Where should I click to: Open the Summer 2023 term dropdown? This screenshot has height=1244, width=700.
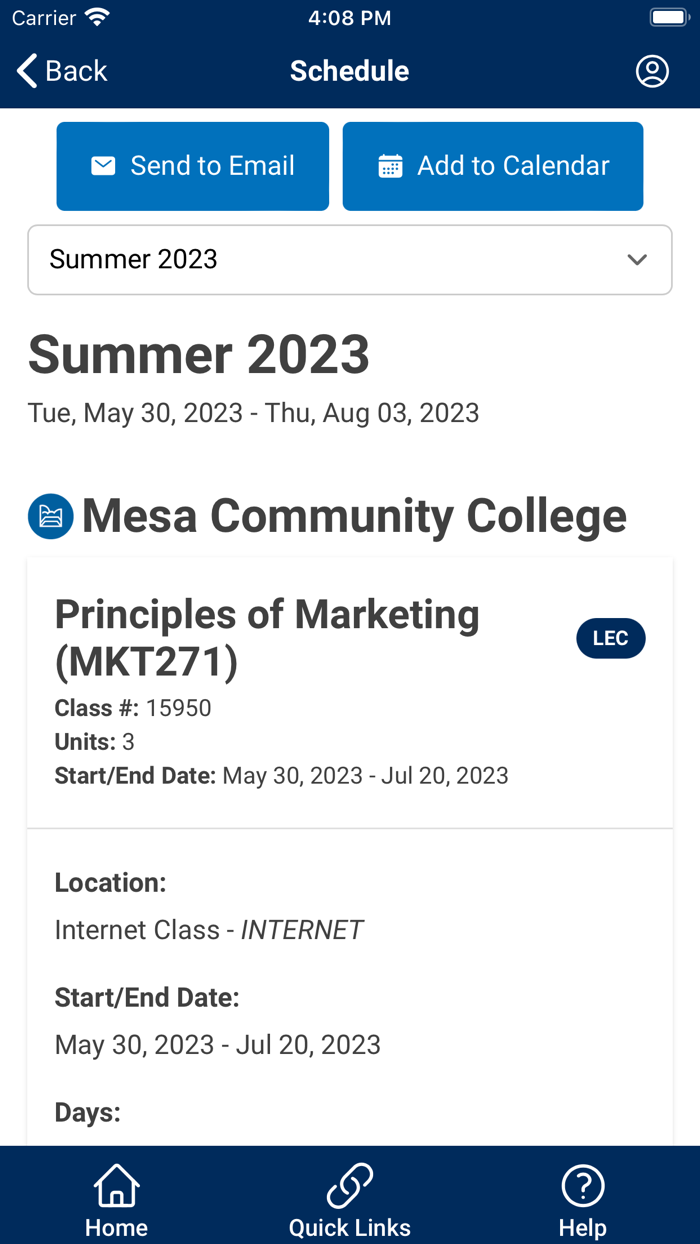(349, 260)
